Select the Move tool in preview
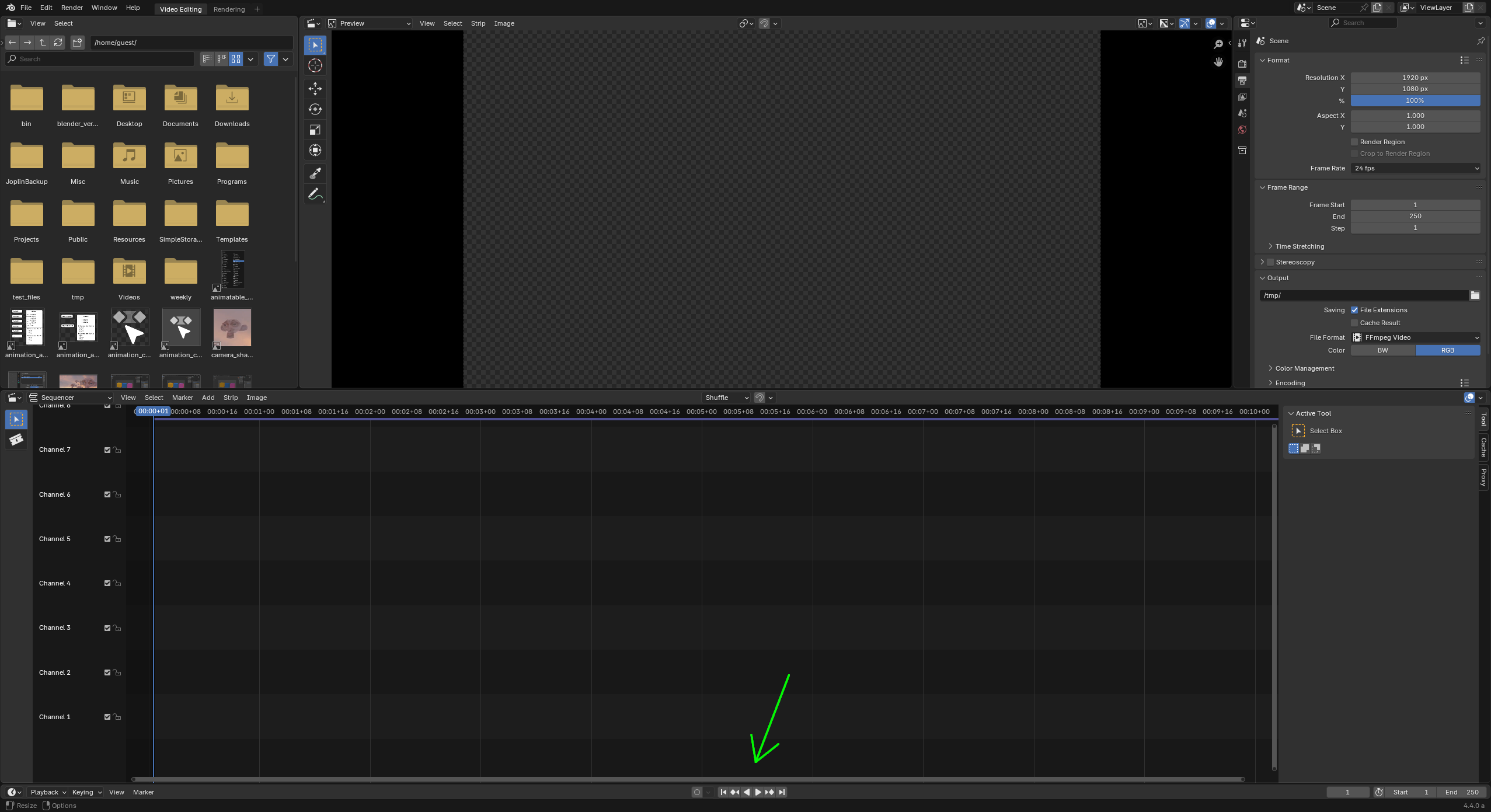 click(315, 89)
